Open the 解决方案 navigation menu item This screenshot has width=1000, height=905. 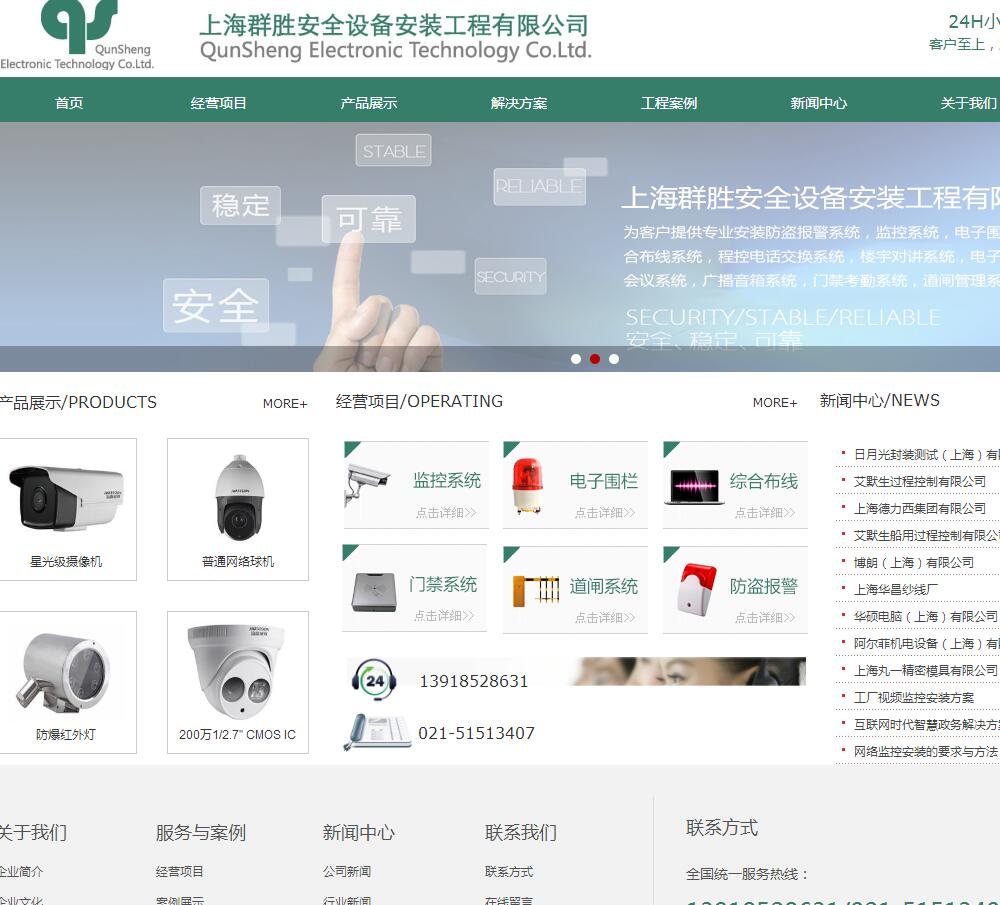519,103
